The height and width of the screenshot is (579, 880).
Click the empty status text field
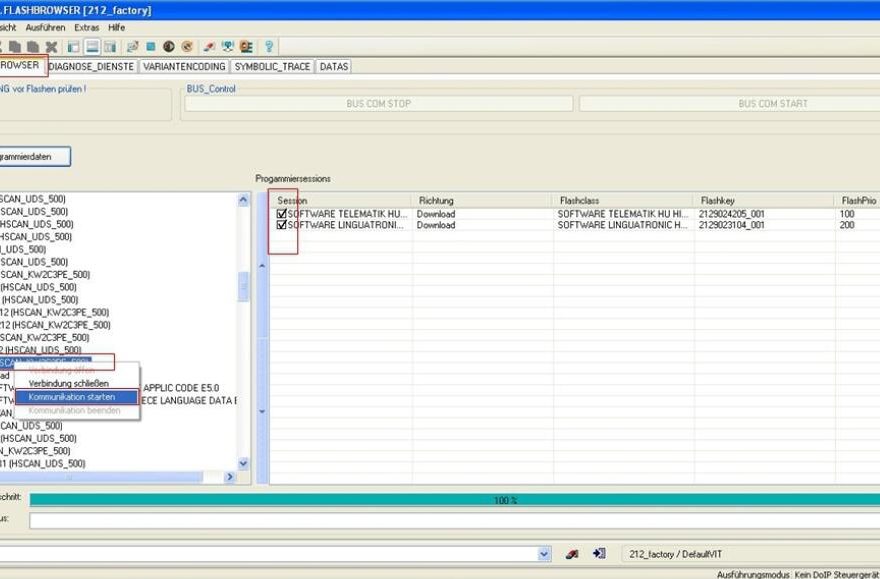tap(455, 521)
